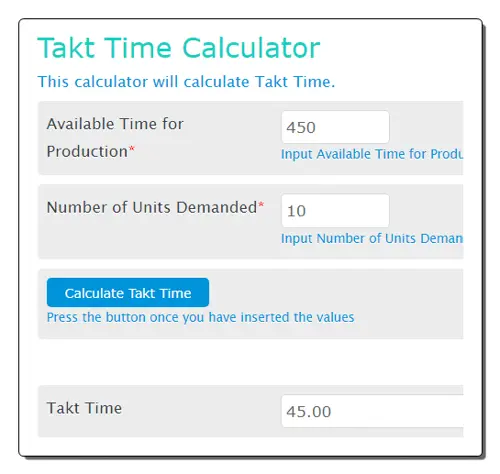The width and height of the screenshot is (500, 474).
Task: Click the 'Press the button once' helper text
Action: 200,317
